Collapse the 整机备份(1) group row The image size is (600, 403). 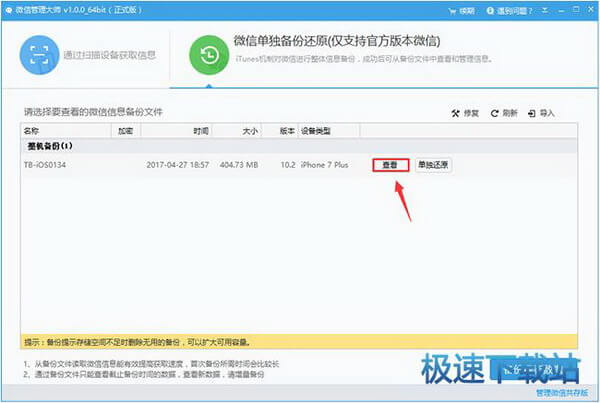pos(299,146)
